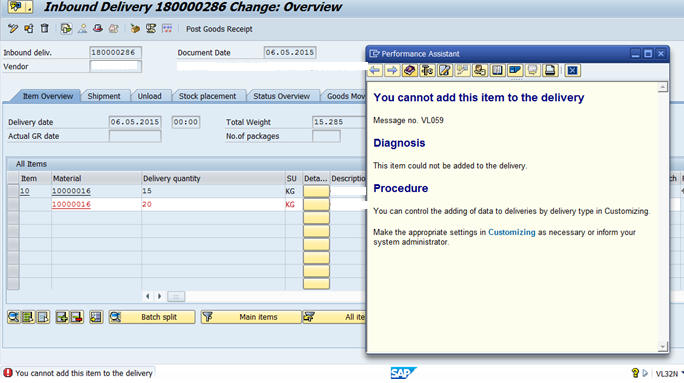Select row of item 10
The image size is (684, 383).
point(13,191)
